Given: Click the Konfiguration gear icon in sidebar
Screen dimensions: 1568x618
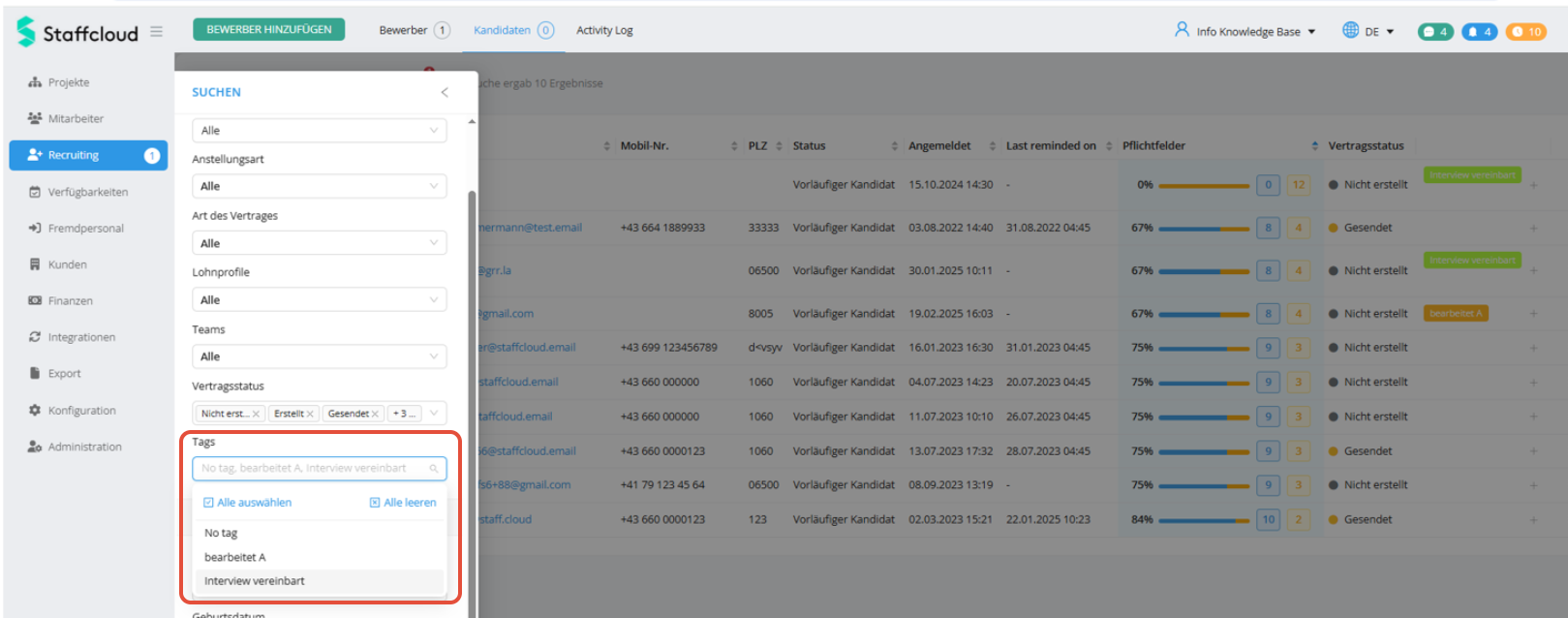Looking at the screenshot, I should [35, 410].
